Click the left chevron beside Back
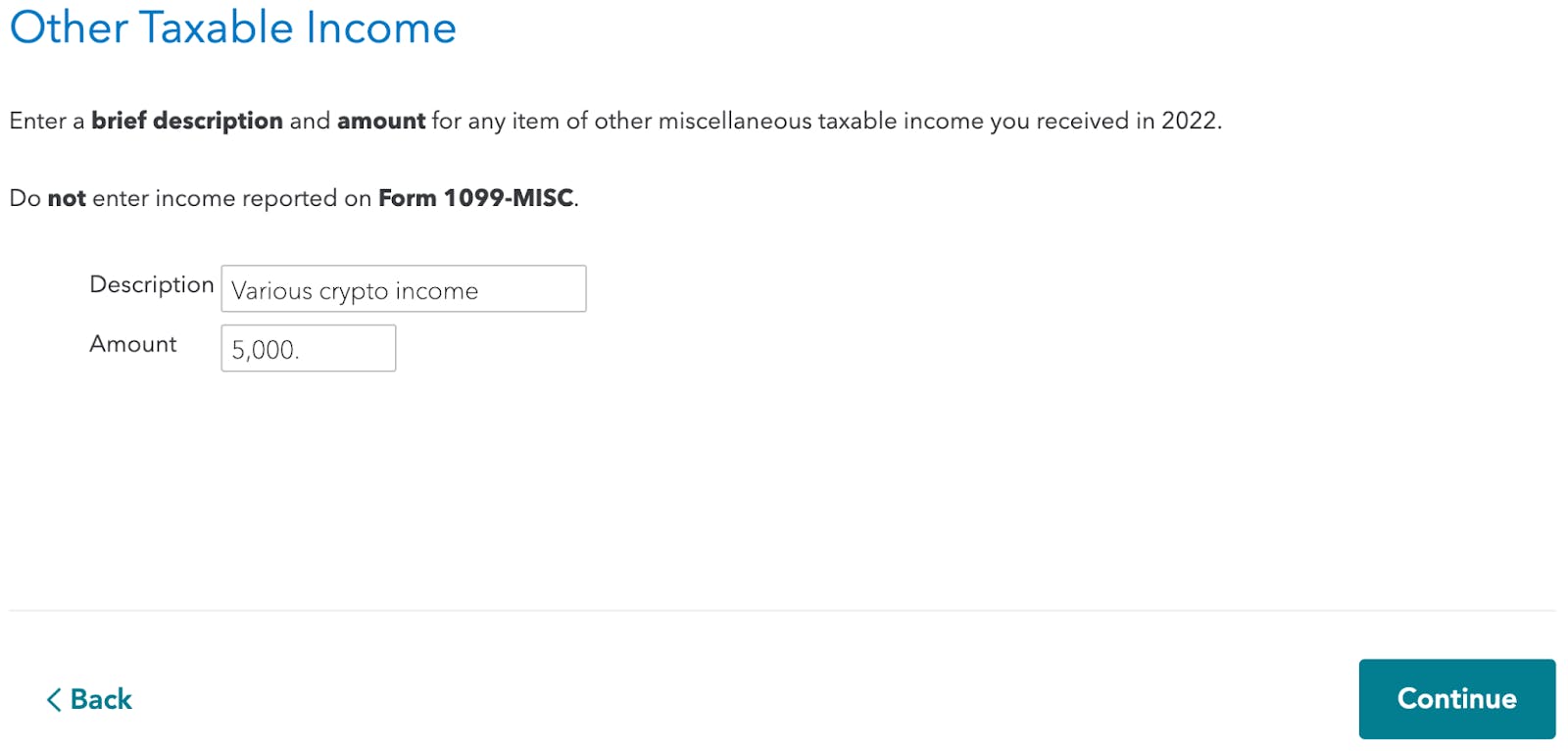 tap(54, 699)
